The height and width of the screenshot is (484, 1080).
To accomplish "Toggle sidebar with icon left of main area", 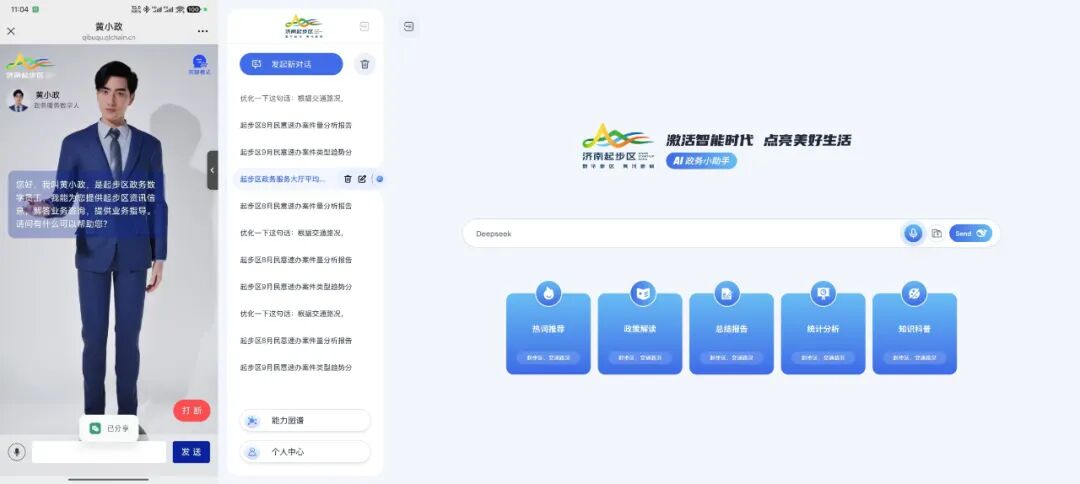I will [x=409, y=27].
